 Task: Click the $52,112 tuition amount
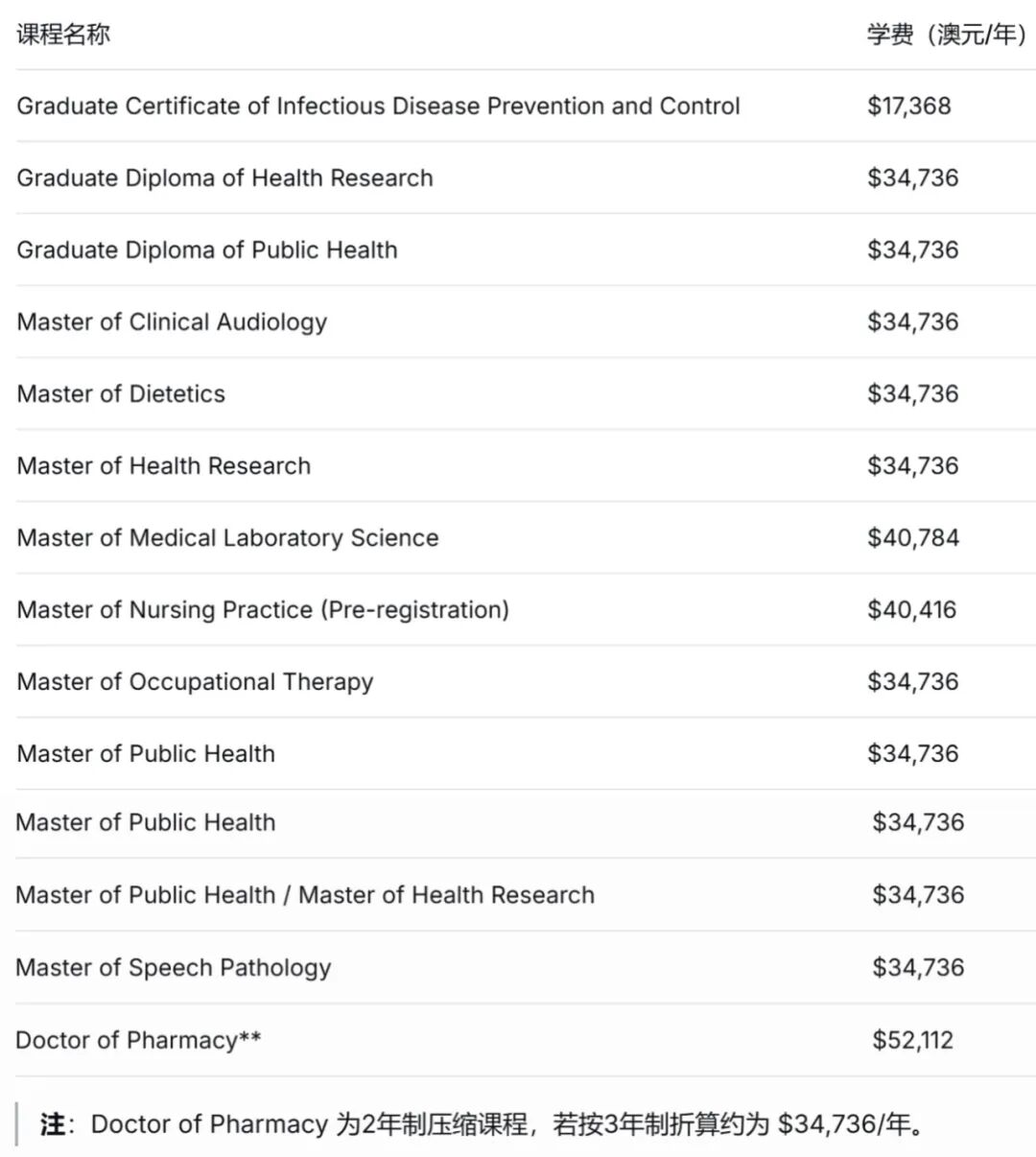coord(912,1040)
